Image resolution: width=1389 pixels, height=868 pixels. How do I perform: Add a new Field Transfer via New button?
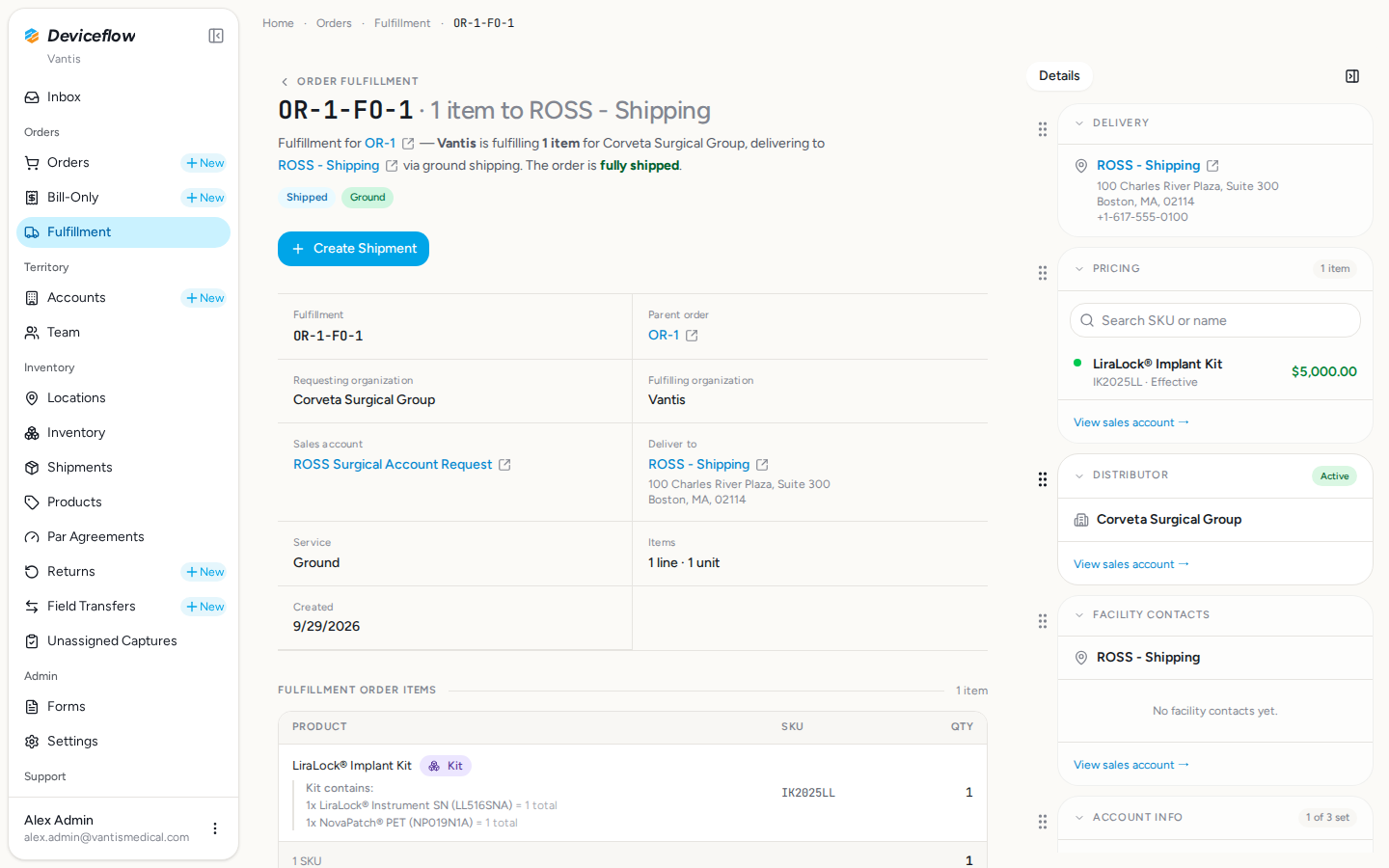click(x=204, y=607)
